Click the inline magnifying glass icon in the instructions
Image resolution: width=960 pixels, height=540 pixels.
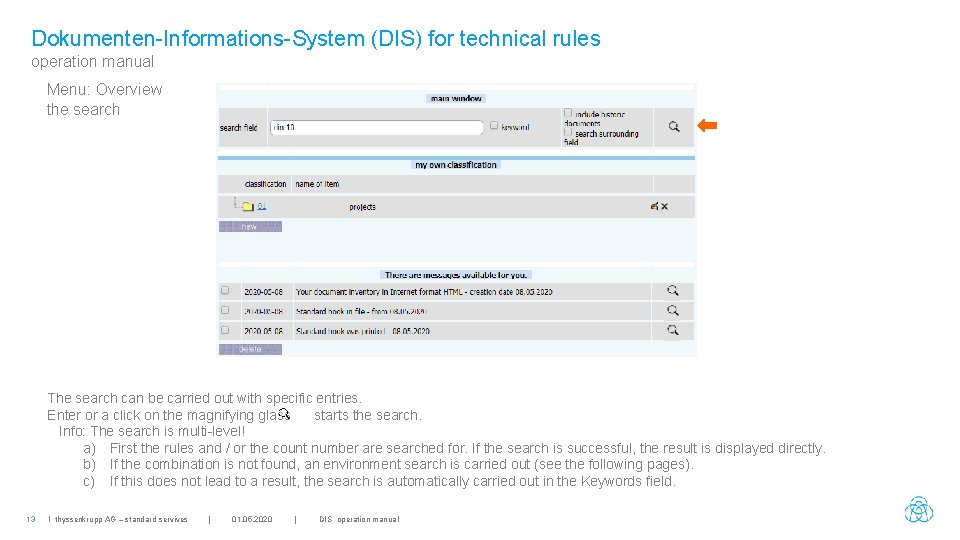click(x=284, y=414)
